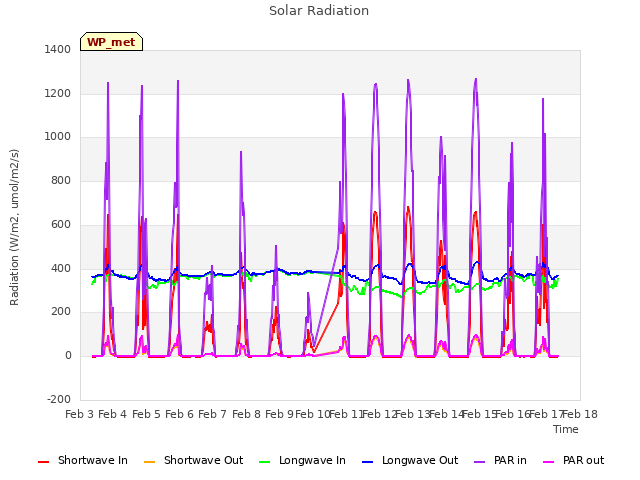The image size is (640, 480).
Task: Click the red Shortwave In legend swatch
Action: pyautogui.click(x=44, y=462)
